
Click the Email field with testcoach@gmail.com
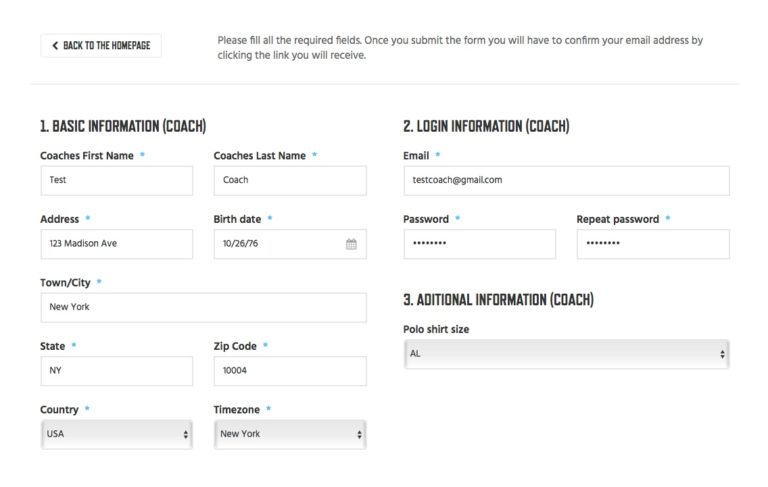point(567,181)
